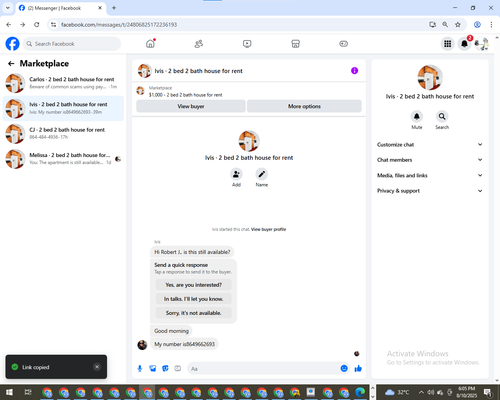Attach a photo with the image icon

[x=153, y=368]
